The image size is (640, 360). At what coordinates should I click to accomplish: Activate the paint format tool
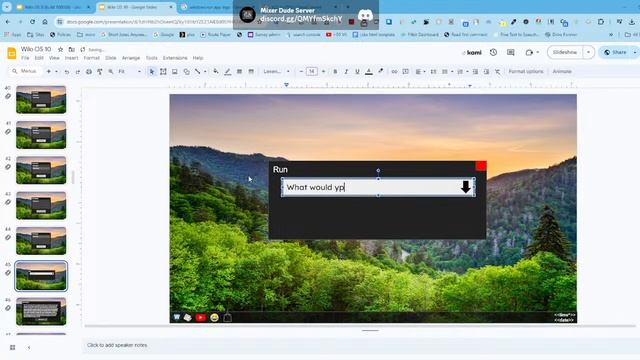pyautogui.click(x=100, y=71)
